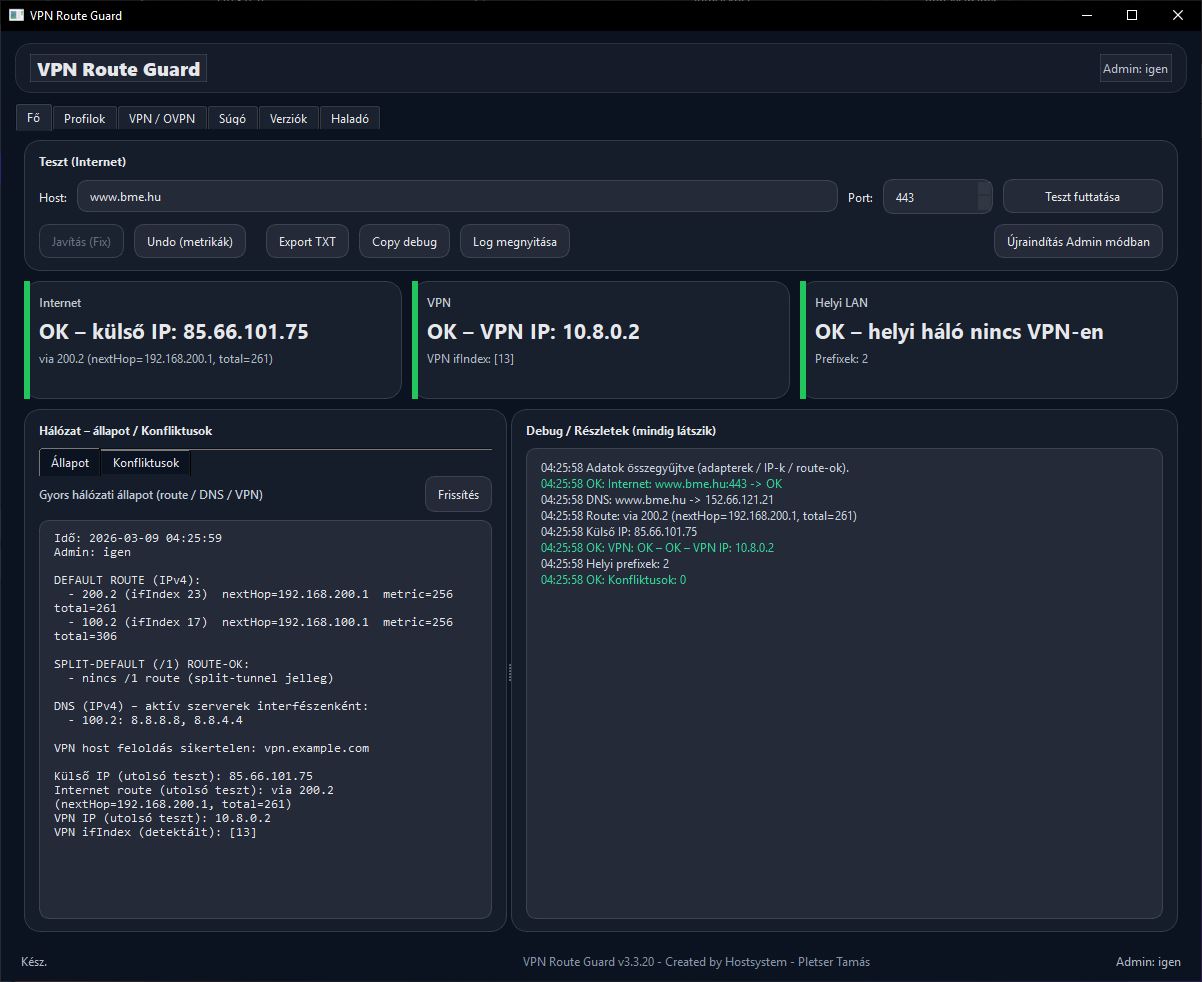Run the test with Teszt futtatása
Screen dimensions: 1202x982
(x=1082, y=197)
